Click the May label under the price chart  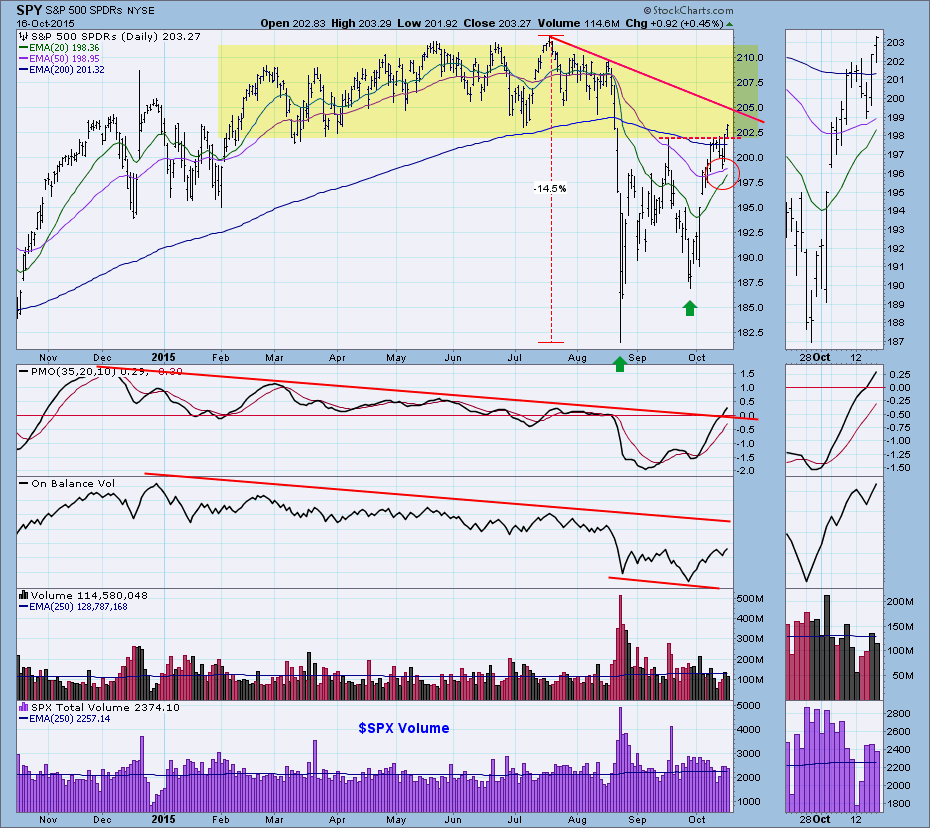pyautogui.click(x=396, y=358)
